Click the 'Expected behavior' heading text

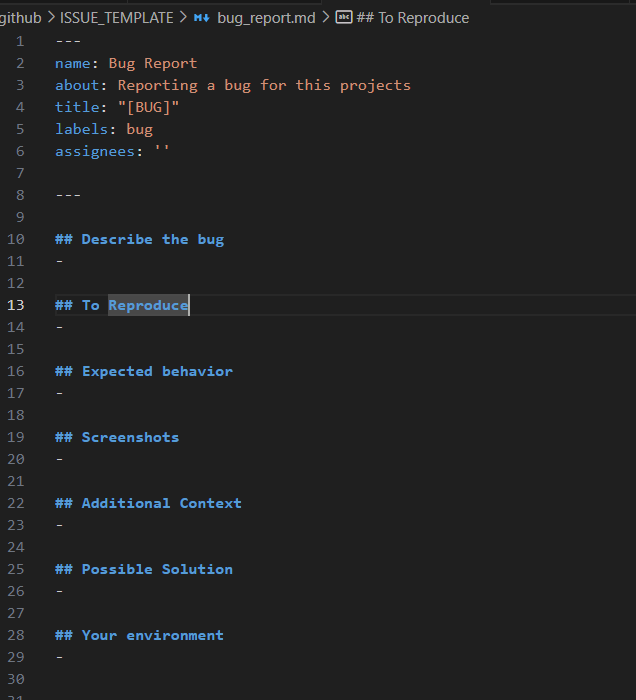click(x=157, y=371)
